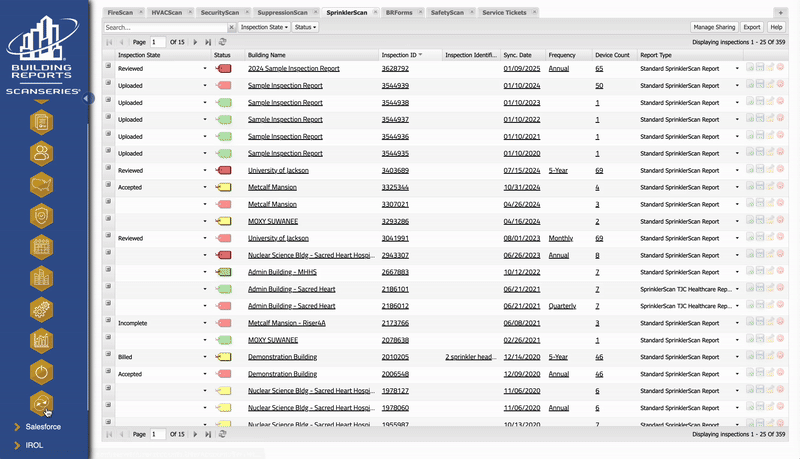Click the refresh icon in top pagination bar
Viewport: 800px width, 459px height.
[221, 42]
